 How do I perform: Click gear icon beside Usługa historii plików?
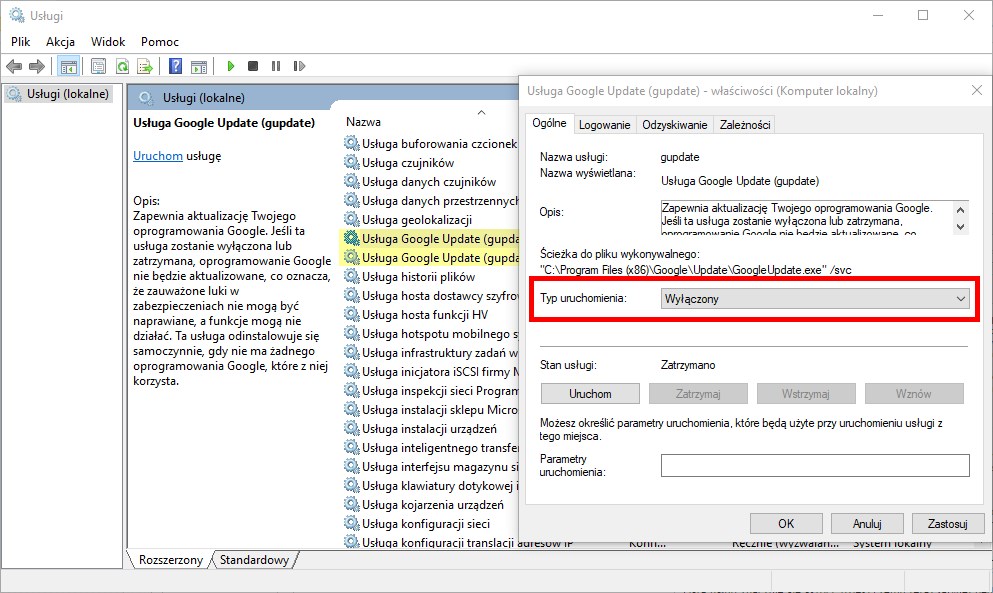tap(351, 277)
